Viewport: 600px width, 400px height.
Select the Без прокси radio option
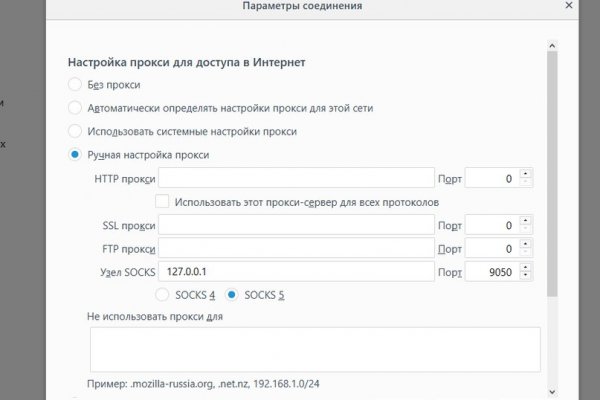pyautogui.click(x=75, y=85)
